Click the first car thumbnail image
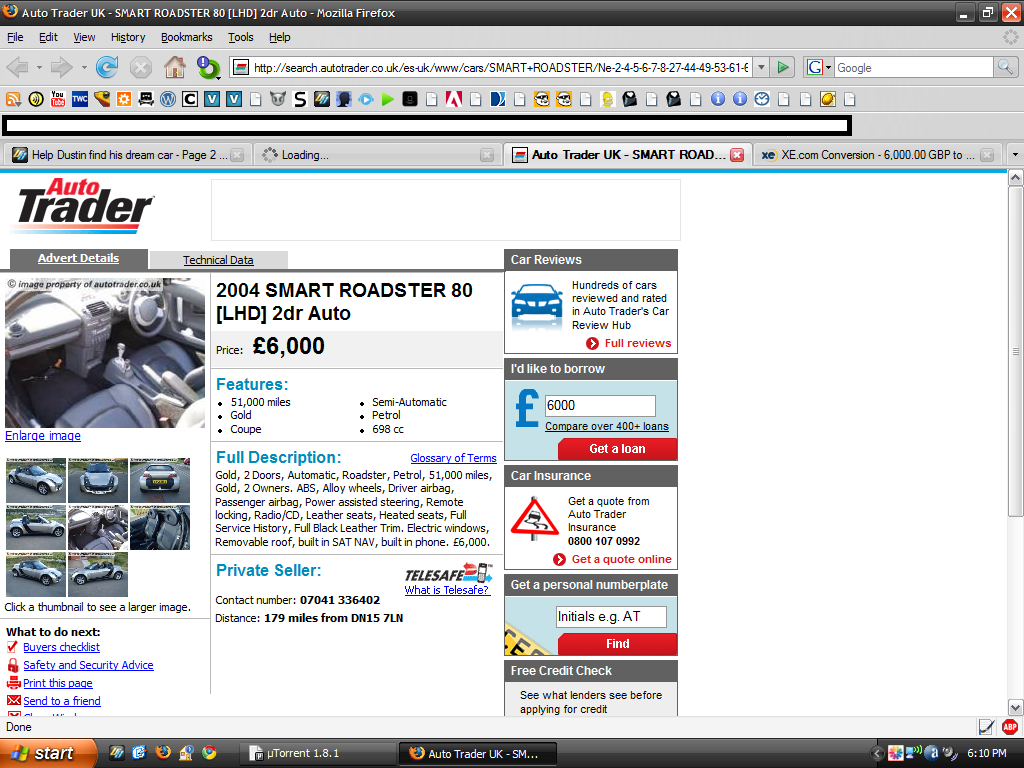Screen dimensions: 1024x768 coord(36,481)
